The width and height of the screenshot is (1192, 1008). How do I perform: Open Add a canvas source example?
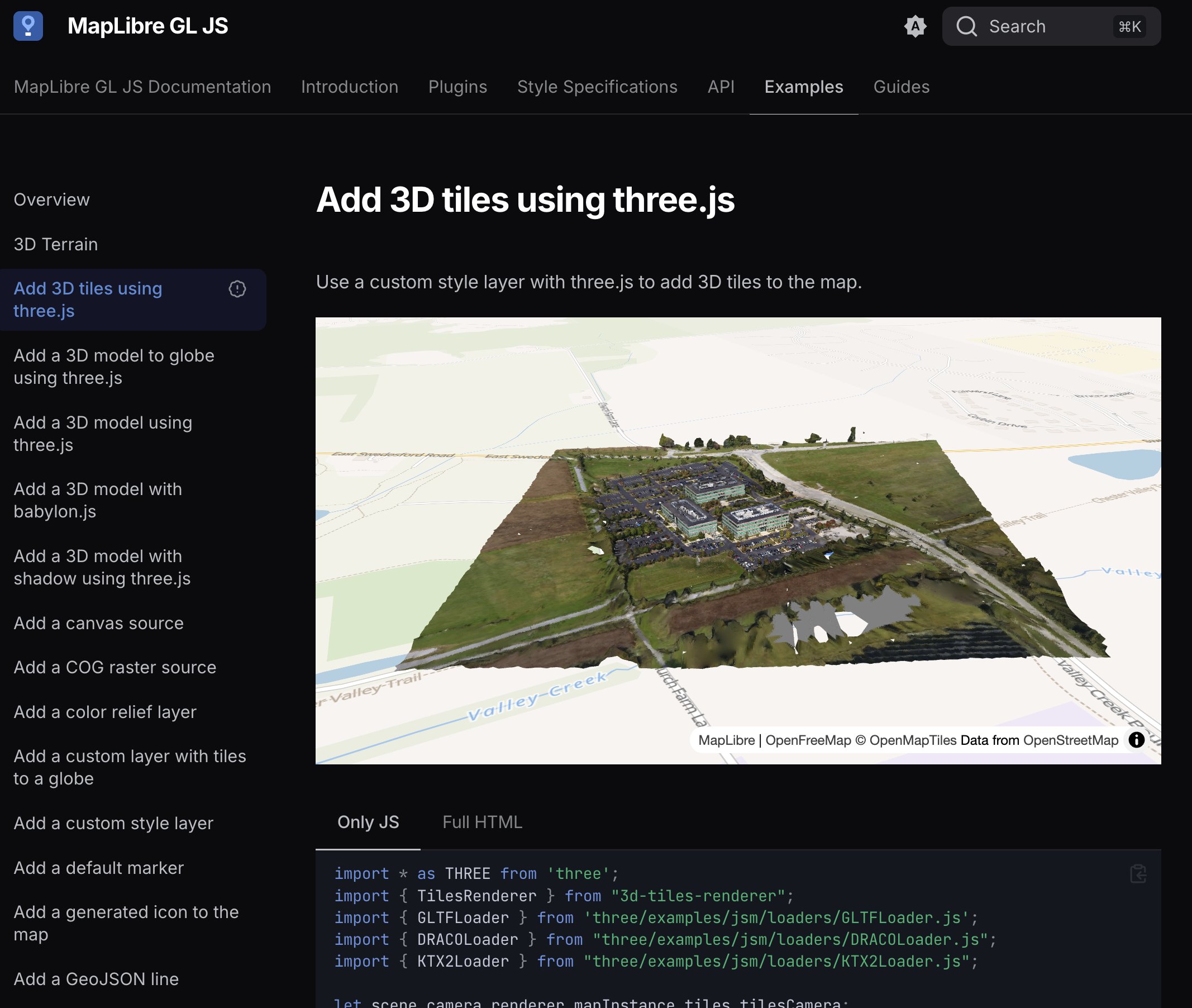pyautogui.click(x=98, y=623)
